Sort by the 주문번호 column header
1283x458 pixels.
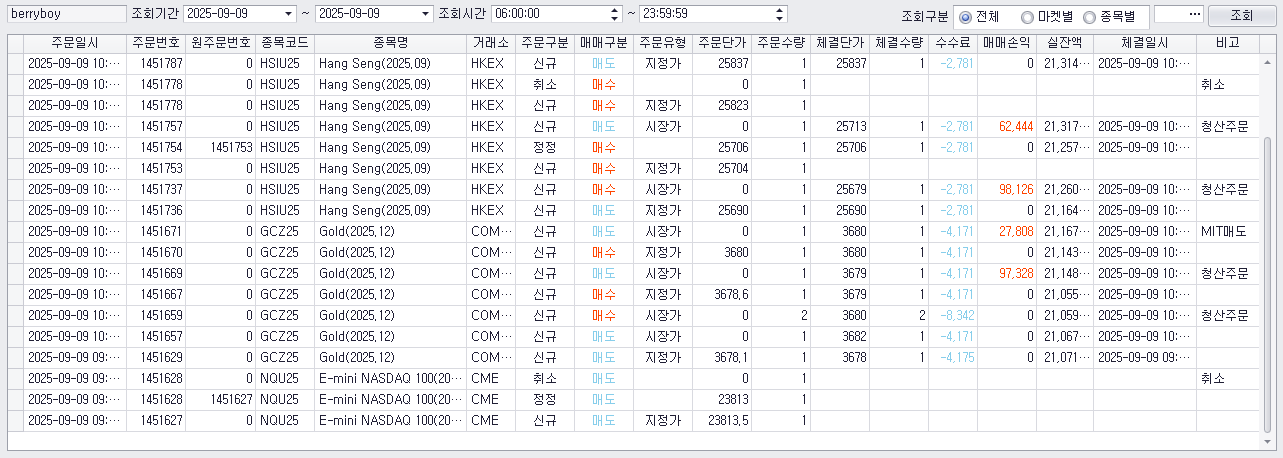(x=156, y=43)
